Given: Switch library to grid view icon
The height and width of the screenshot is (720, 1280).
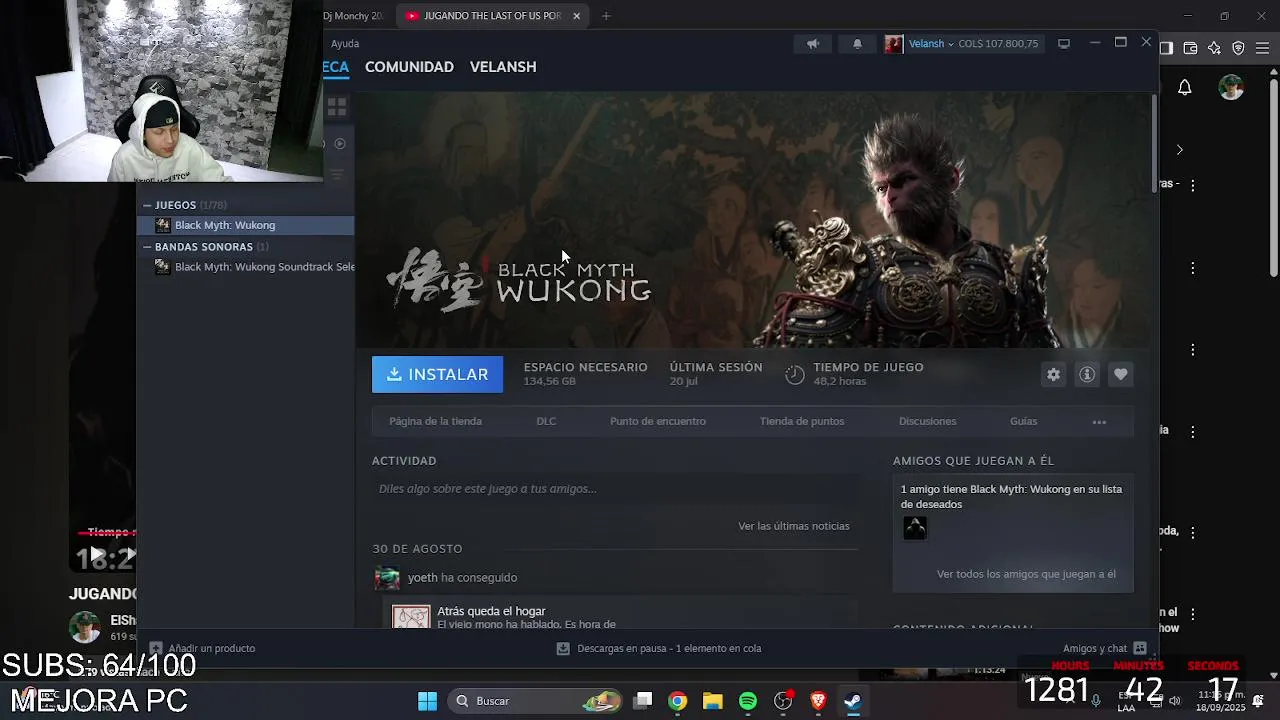Looking at the screenshot, I should [337, 107].
